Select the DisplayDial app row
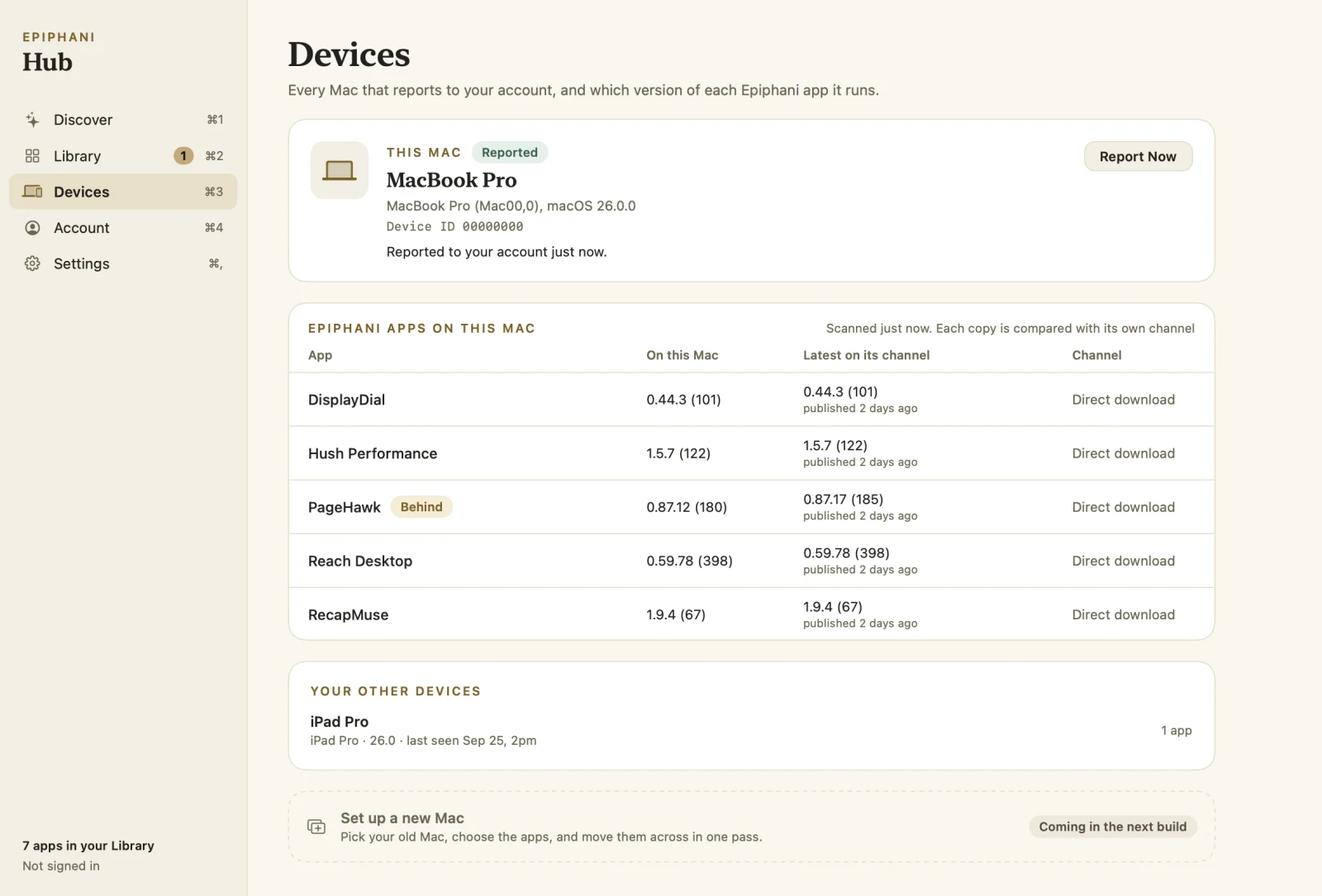The image size is (1322, 896). [751, 400]
